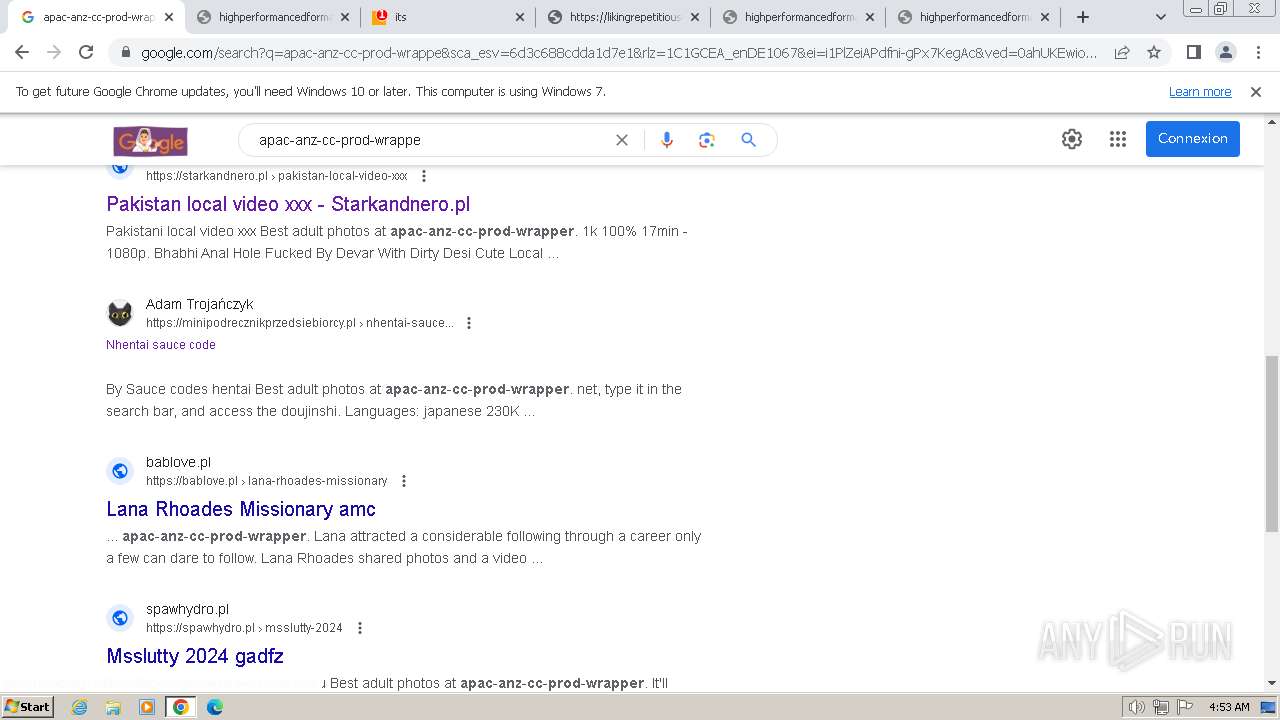Viewport: 1280px width, 720px height.
Task: Open more options for spawhydro.pl result
Action: 360,628
